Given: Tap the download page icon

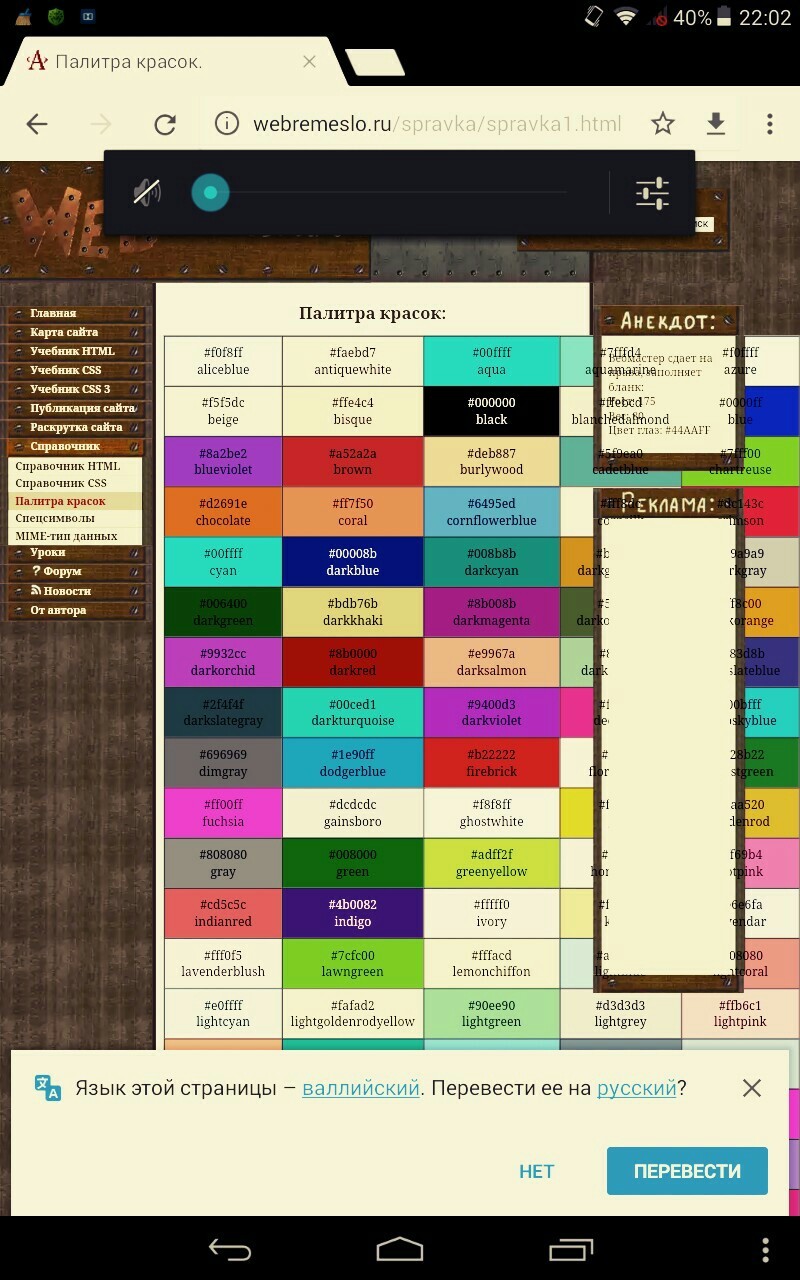Looking at the screenshot, I should coord(715,124).
